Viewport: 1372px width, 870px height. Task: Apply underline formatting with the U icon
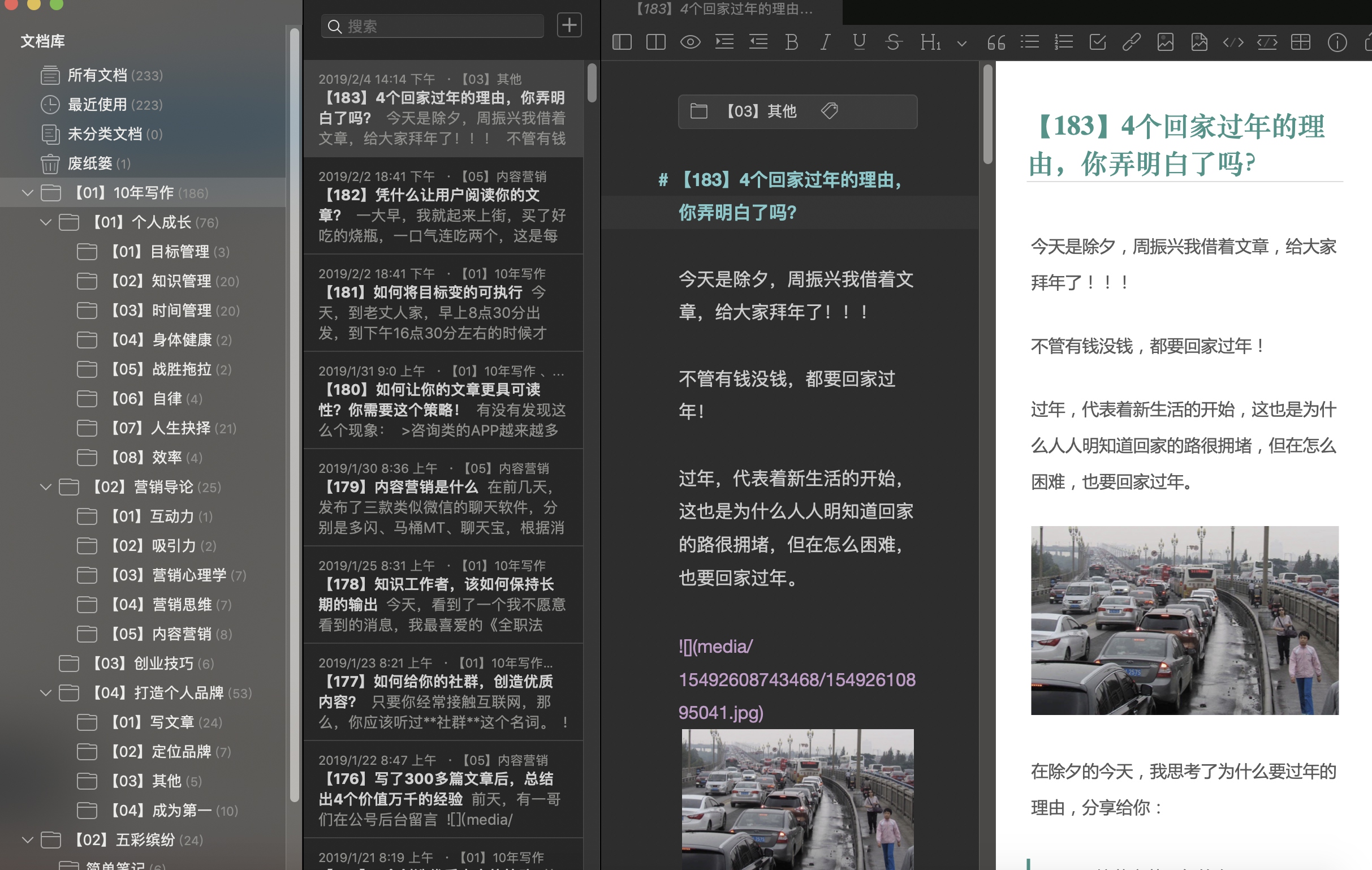point(859,42)
